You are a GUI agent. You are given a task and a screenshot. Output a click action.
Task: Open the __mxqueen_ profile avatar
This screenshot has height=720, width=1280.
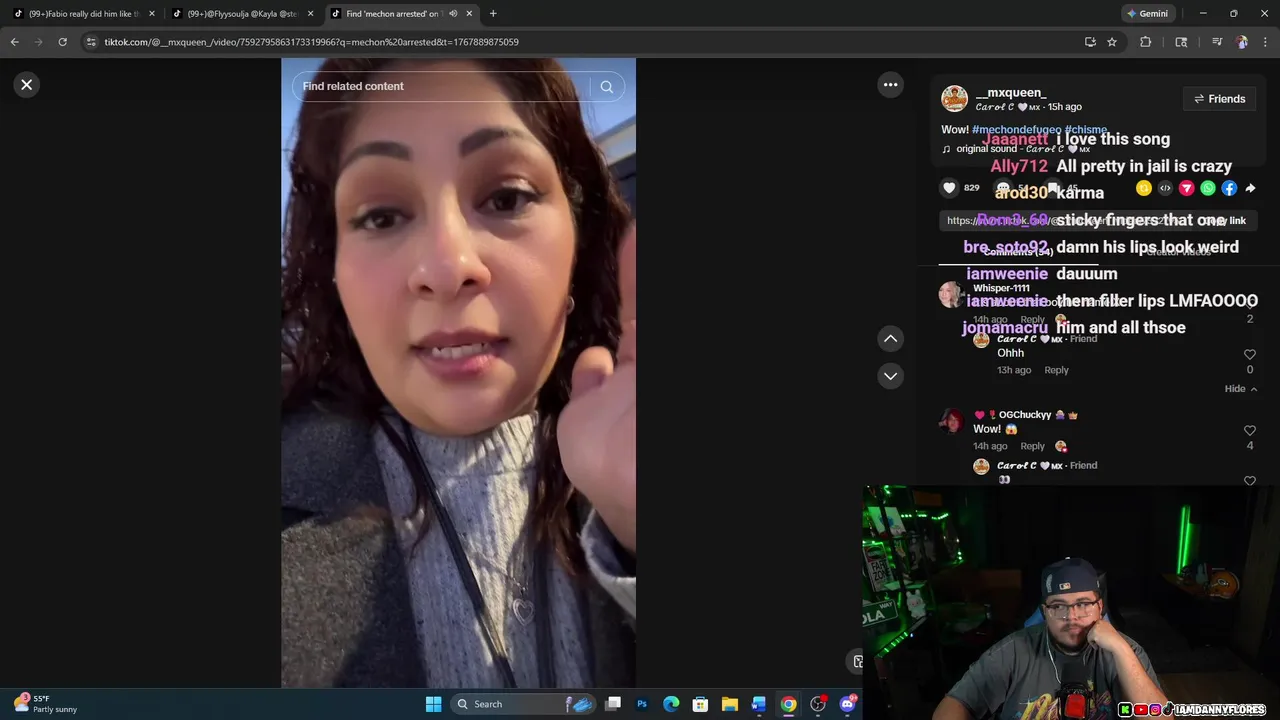(x=954, y=99)
